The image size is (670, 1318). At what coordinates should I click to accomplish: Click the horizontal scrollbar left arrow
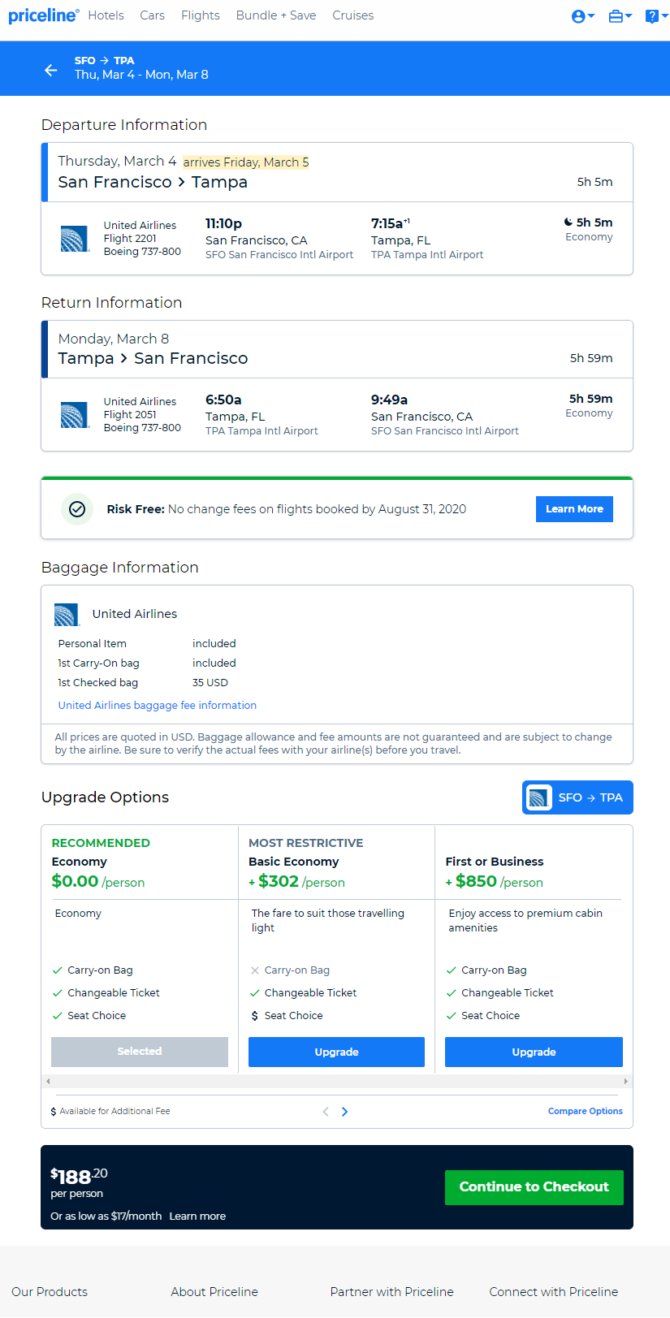[x=47, y=1081]
